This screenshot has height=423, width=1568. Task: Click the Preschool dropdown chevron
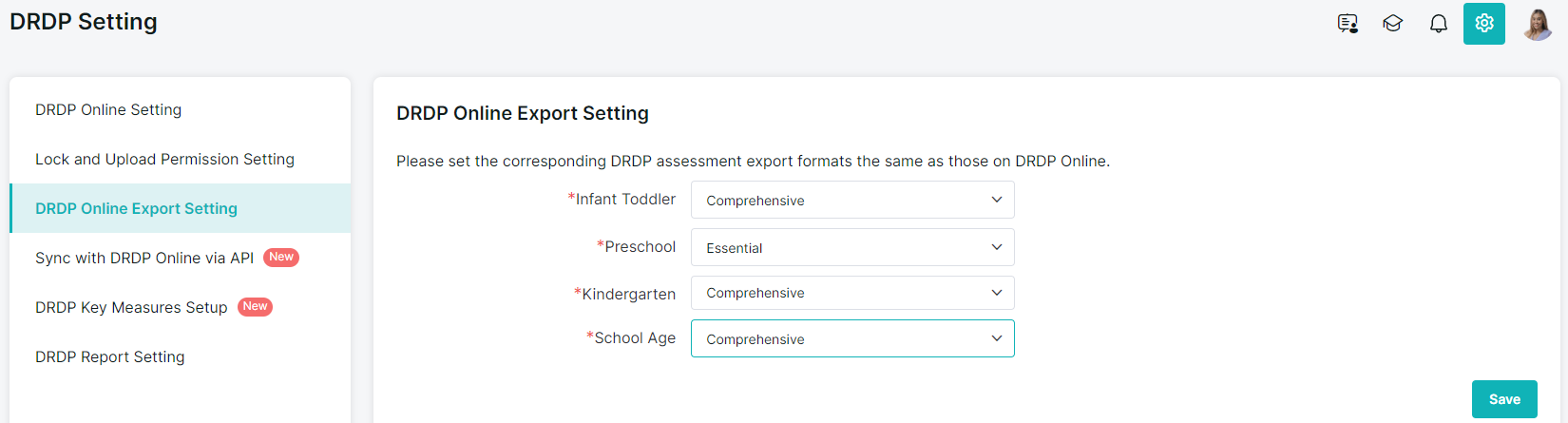click(x=997, y=247)
